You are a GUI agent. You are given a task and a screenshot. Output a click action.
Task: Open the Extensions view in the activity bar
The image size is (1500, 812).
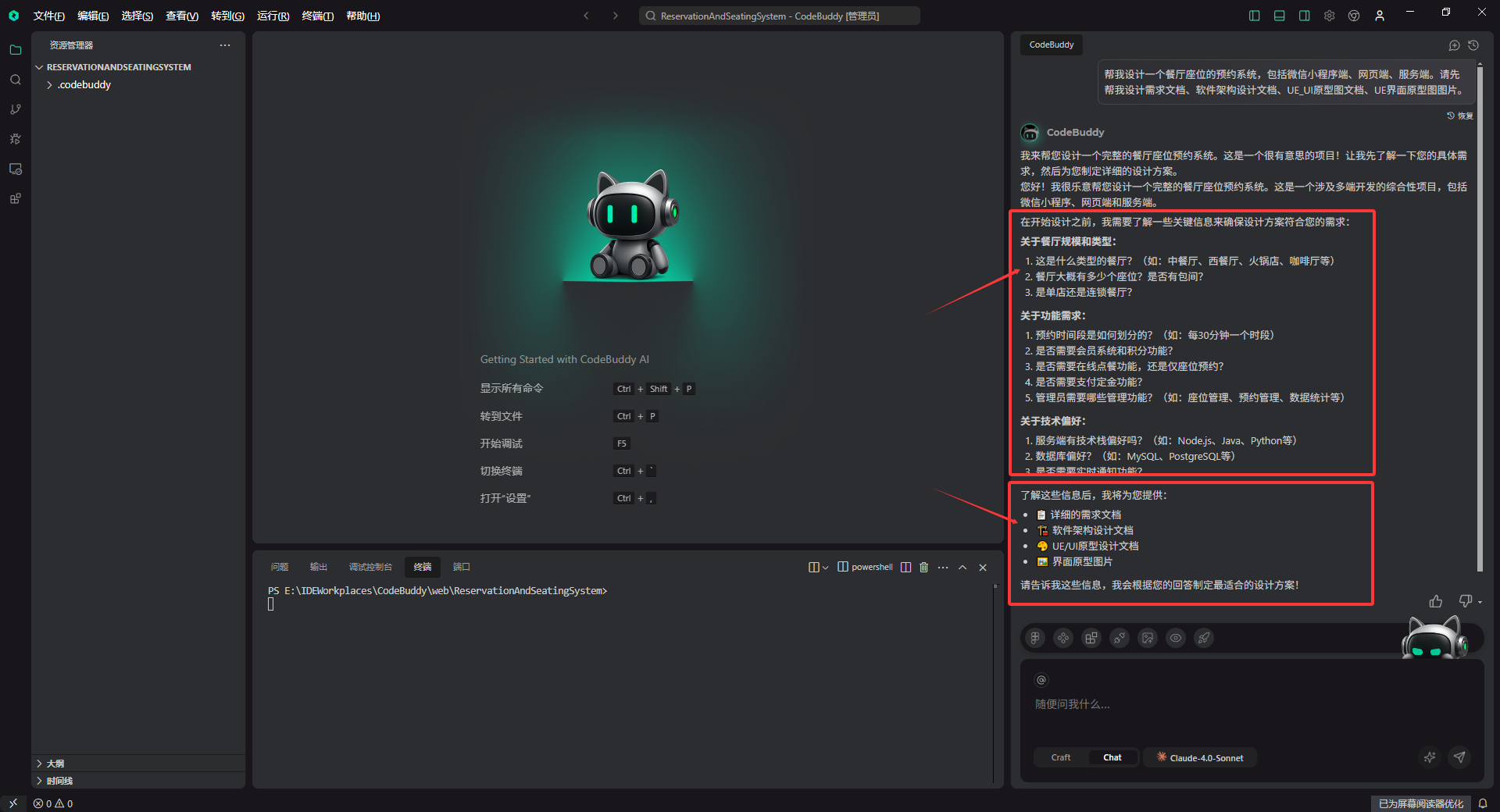[x=15, y=198]
